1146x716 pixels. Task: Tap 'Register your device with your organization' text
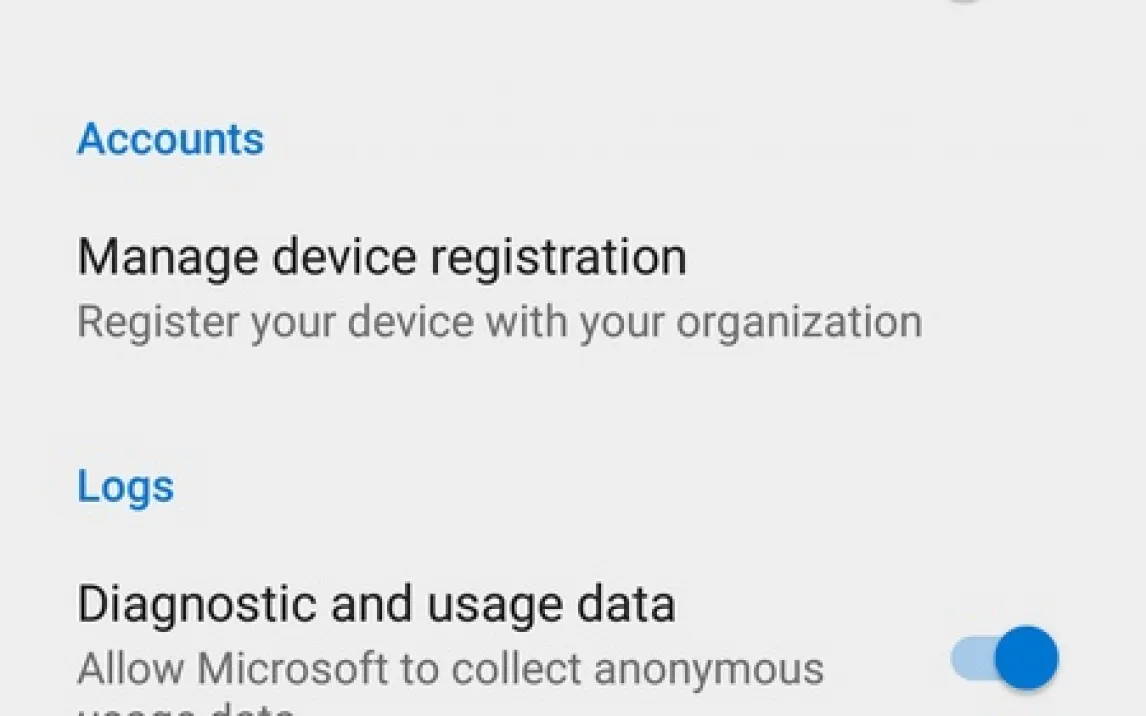[499, 323]
